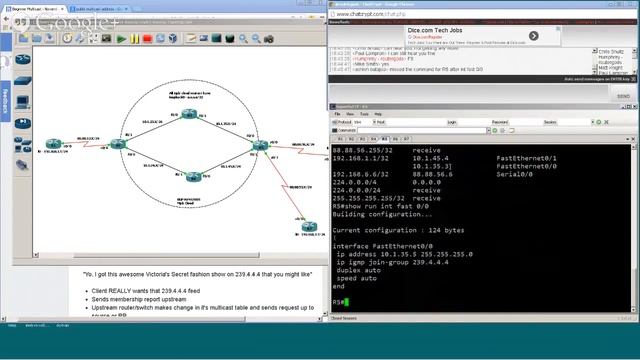The width and height of the screenshot is (640, 360).
Task: Click router R4 at bottom of the circle
Action: pos(193,177)
